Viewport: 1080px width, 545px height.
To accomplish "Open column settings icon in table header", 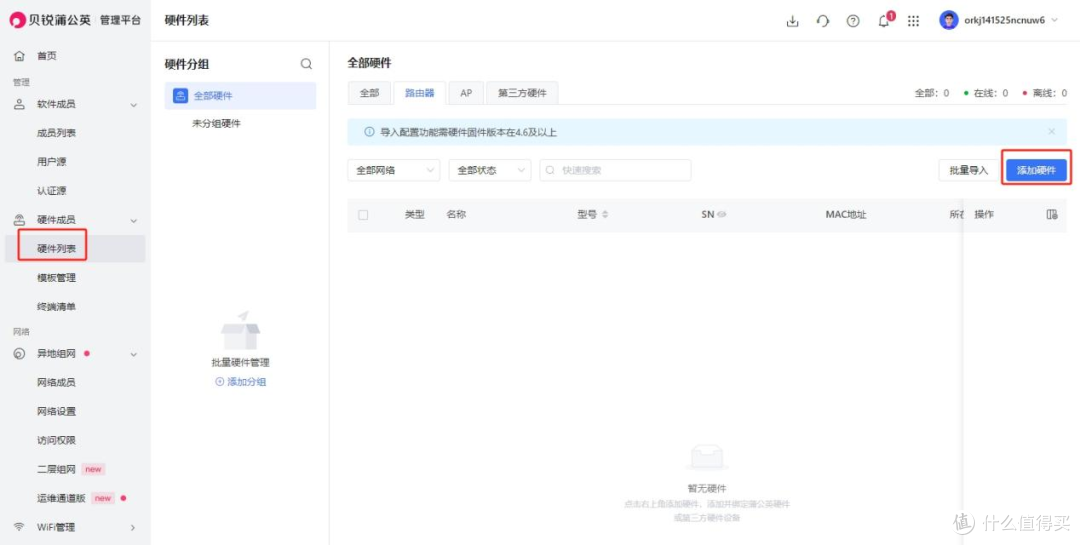I will pos(1052,215).
